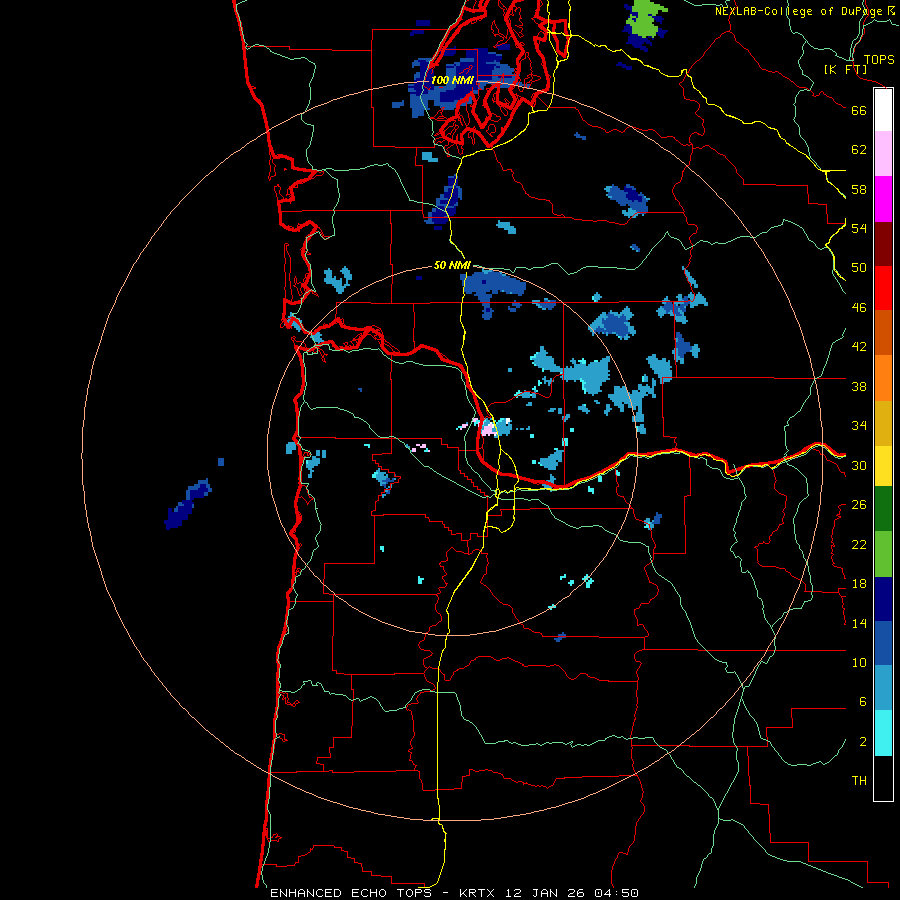
Task: Click the dark red (maroon) legend swatch
Action: [x=883, y=243]
